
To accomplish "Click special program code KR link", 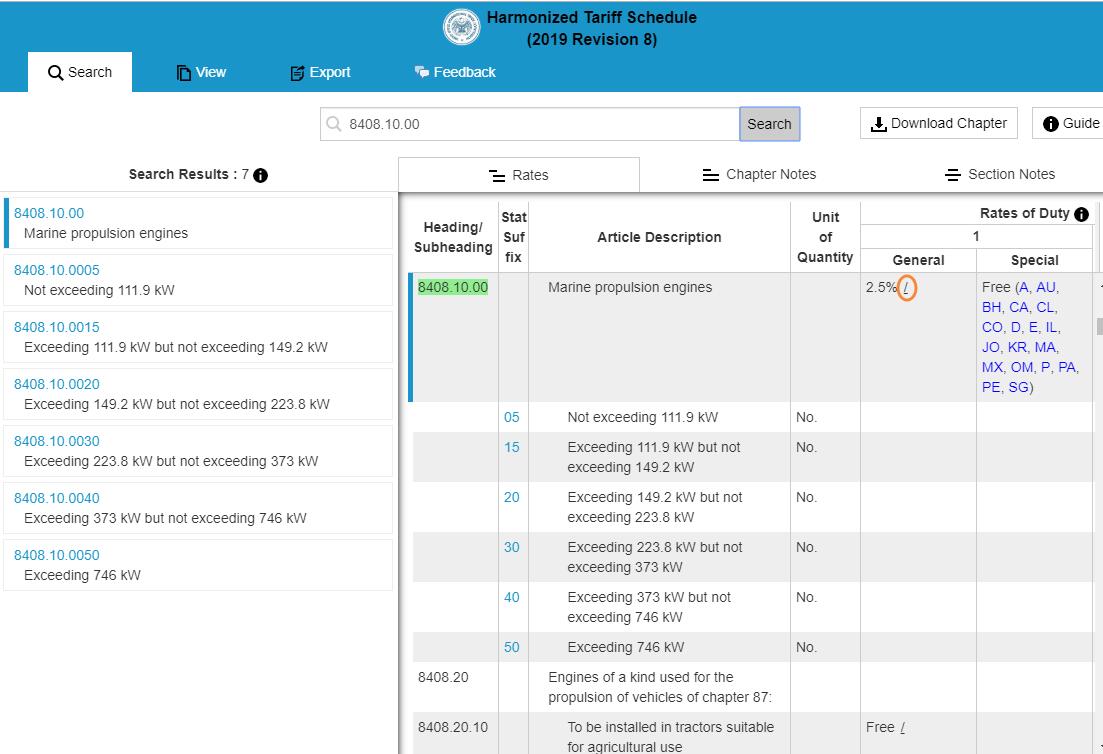I will point(1017,347).
